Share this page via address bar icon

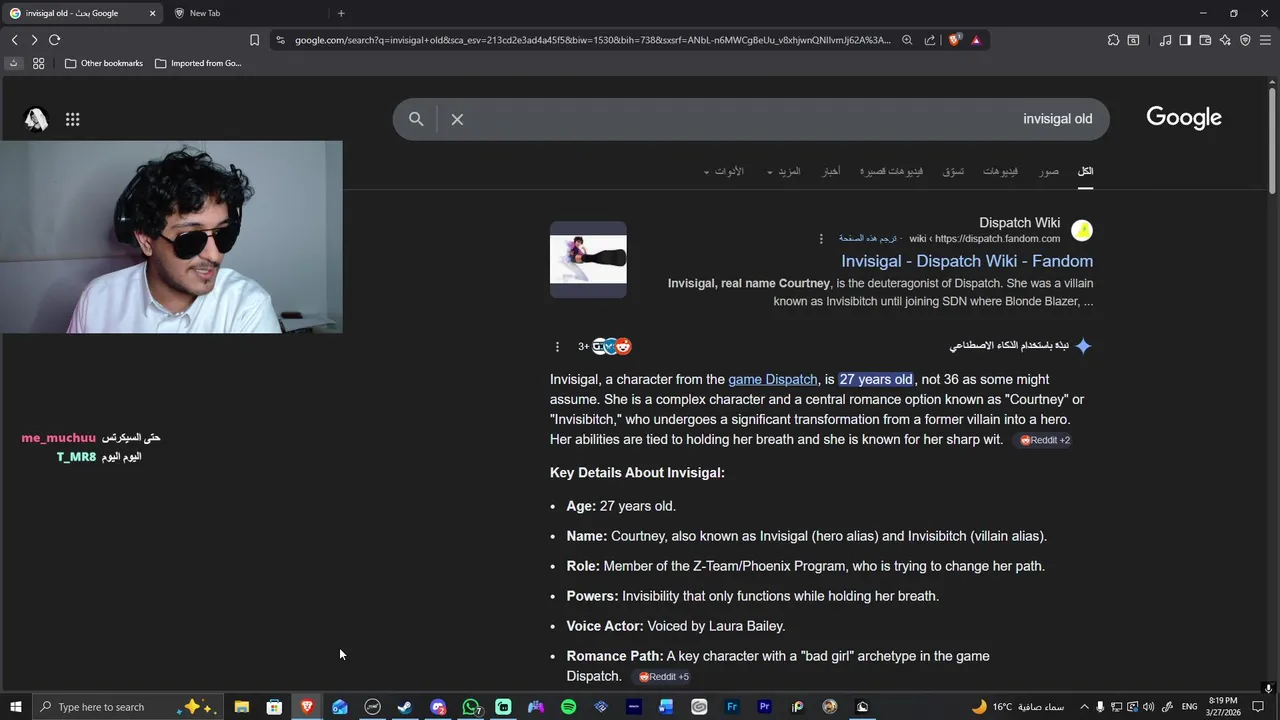[930, 40]
